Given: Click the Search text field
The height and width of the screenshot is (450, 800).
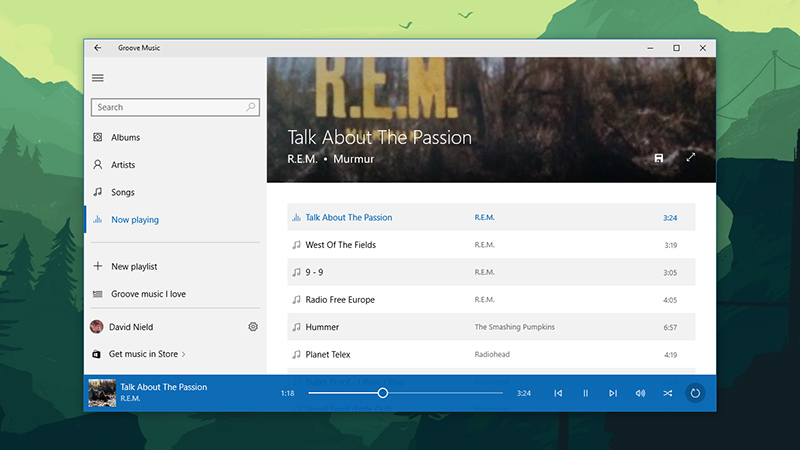Looking at the screenshot, I should (175, 107).
